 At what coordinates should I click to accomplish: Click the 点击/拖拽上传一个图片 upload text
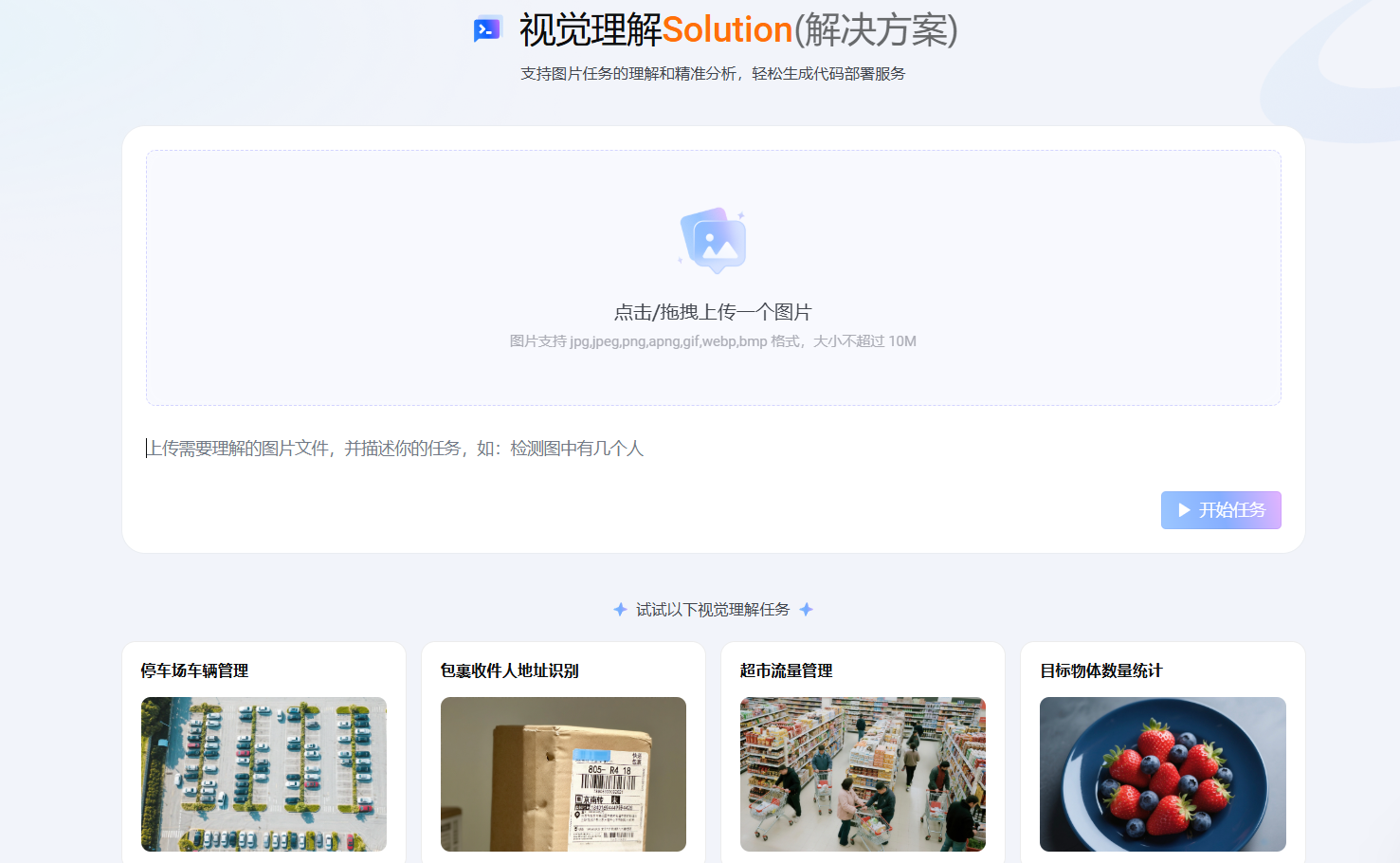point(713,312)
